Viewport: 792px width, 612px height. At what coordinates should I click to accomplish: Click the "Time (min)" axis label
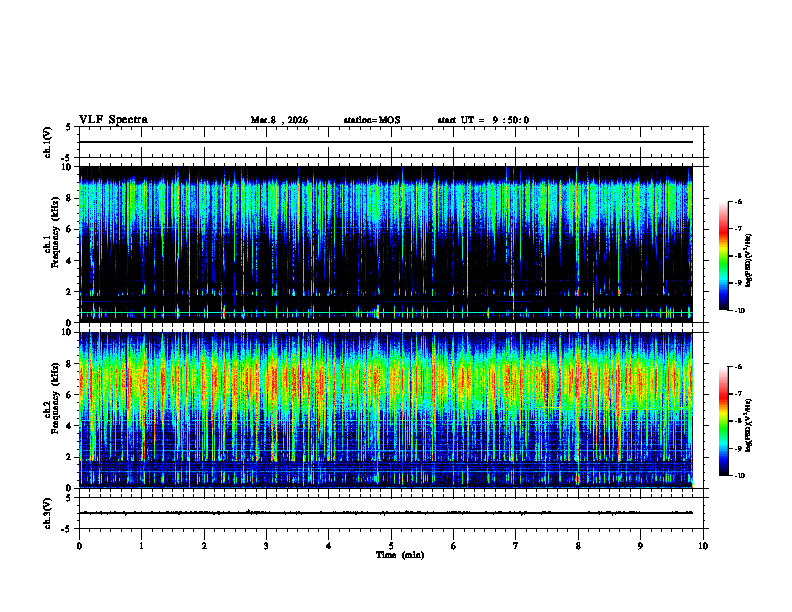coord(400,555)
